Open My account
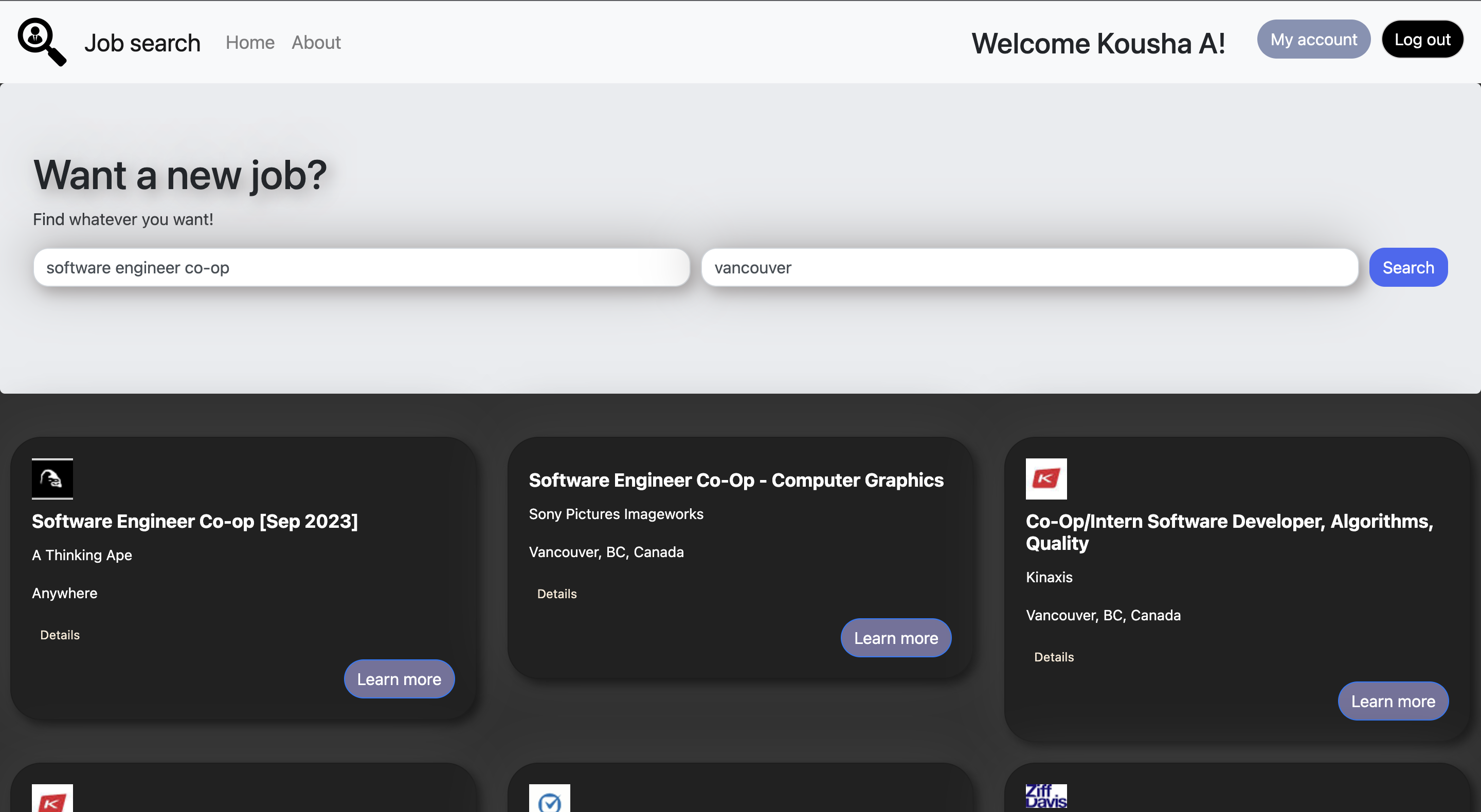The image size is (1481, 812). coord(1313,39)
